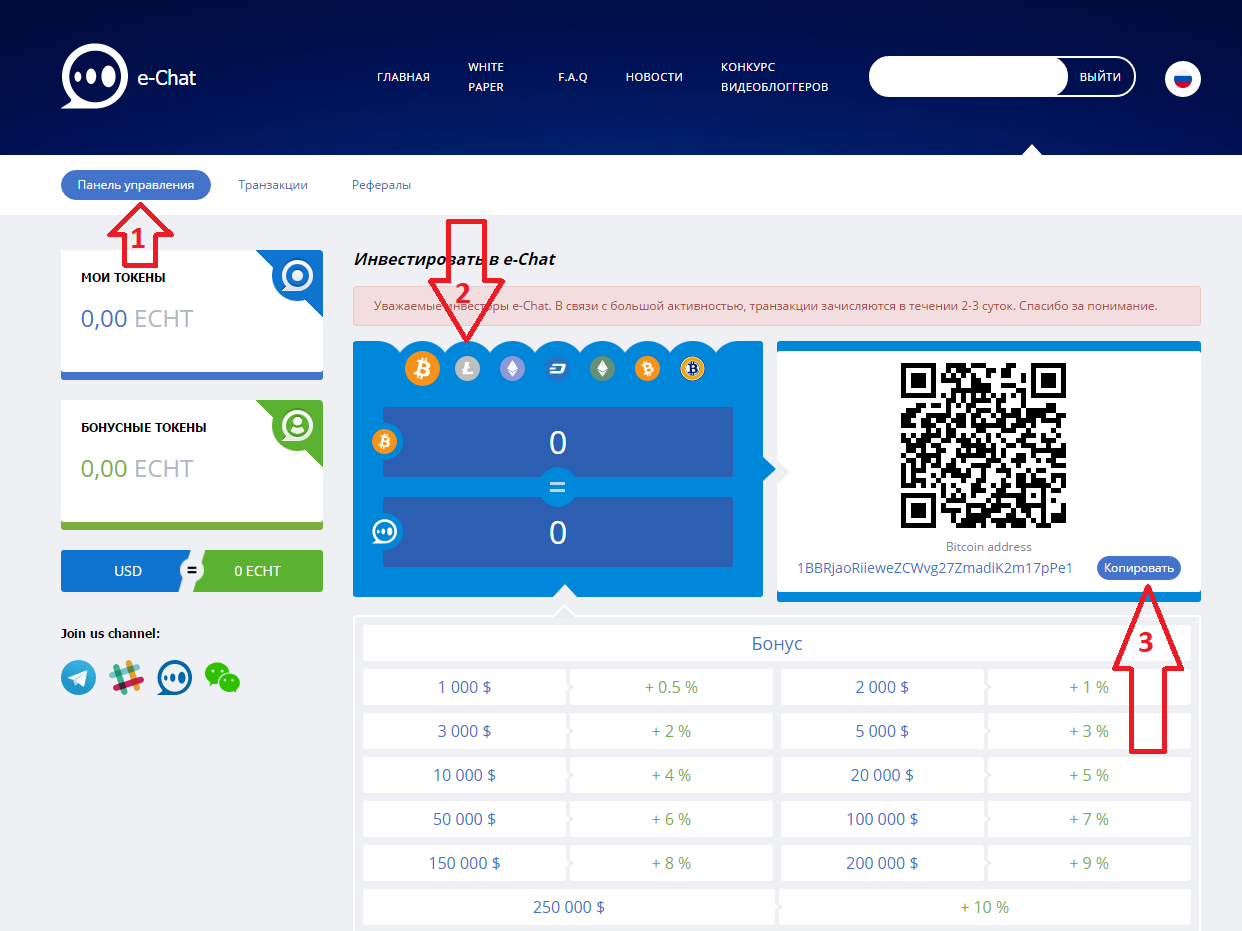Click the БОНУСНЫЕ ТОКЕНЫ 0,00 ECHT value

point(137,469)
